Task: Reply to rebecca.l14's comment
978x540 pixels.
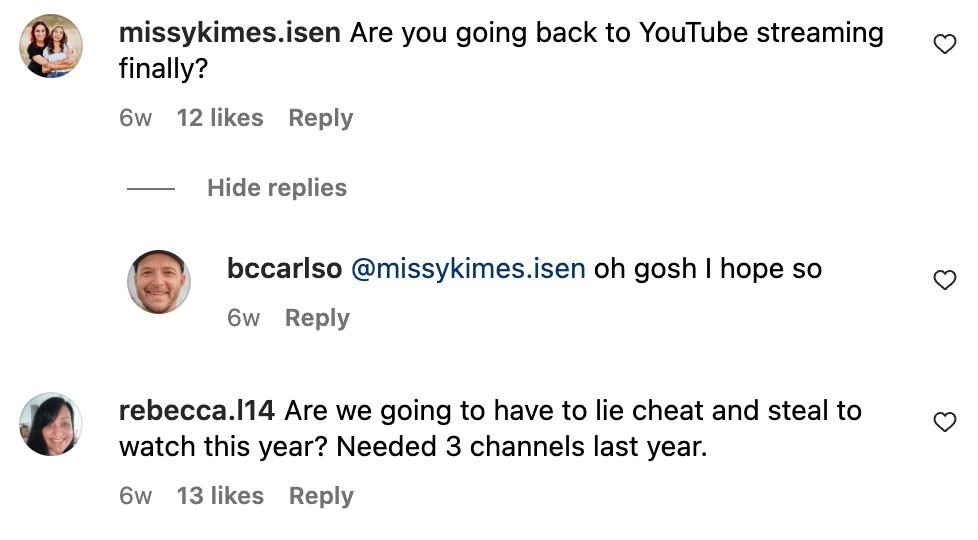Action: (x=321, y=496)
